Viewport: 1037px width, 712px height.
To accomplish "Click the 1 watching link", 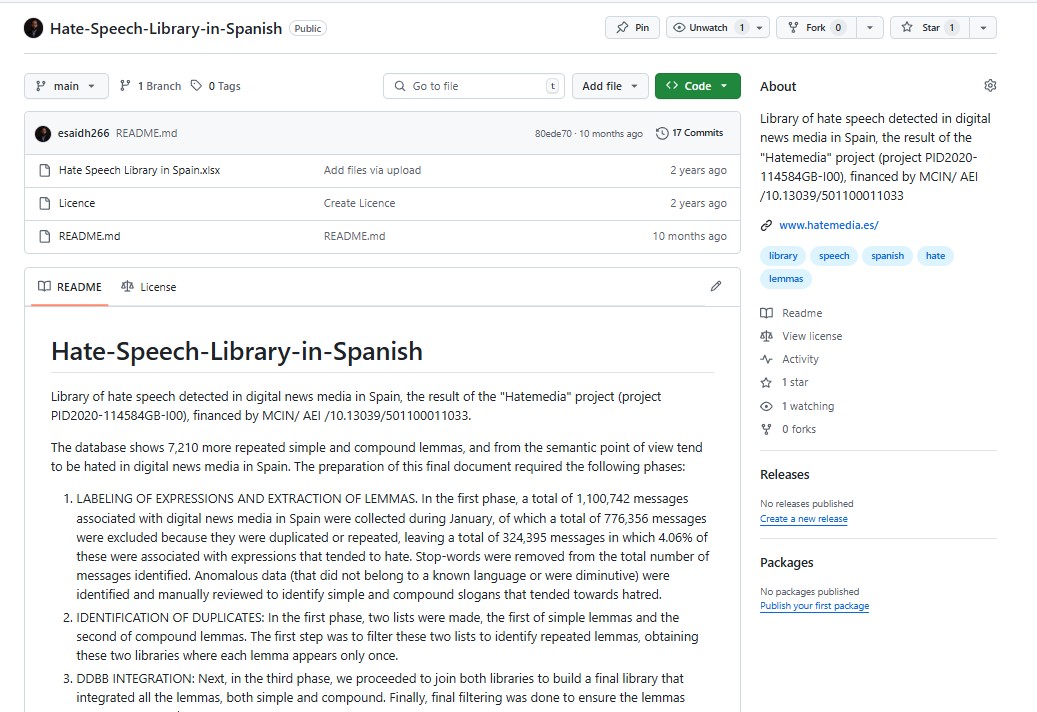I will coord(808,407).
